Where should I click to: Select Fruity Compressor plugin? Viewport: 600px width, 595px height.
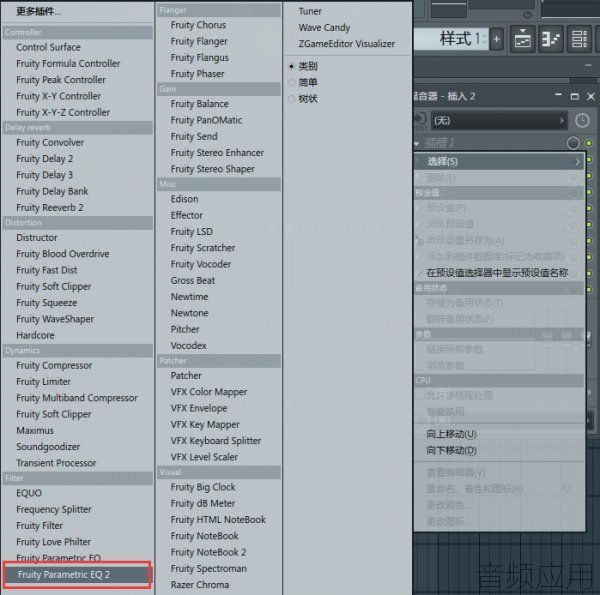point(54,365)
